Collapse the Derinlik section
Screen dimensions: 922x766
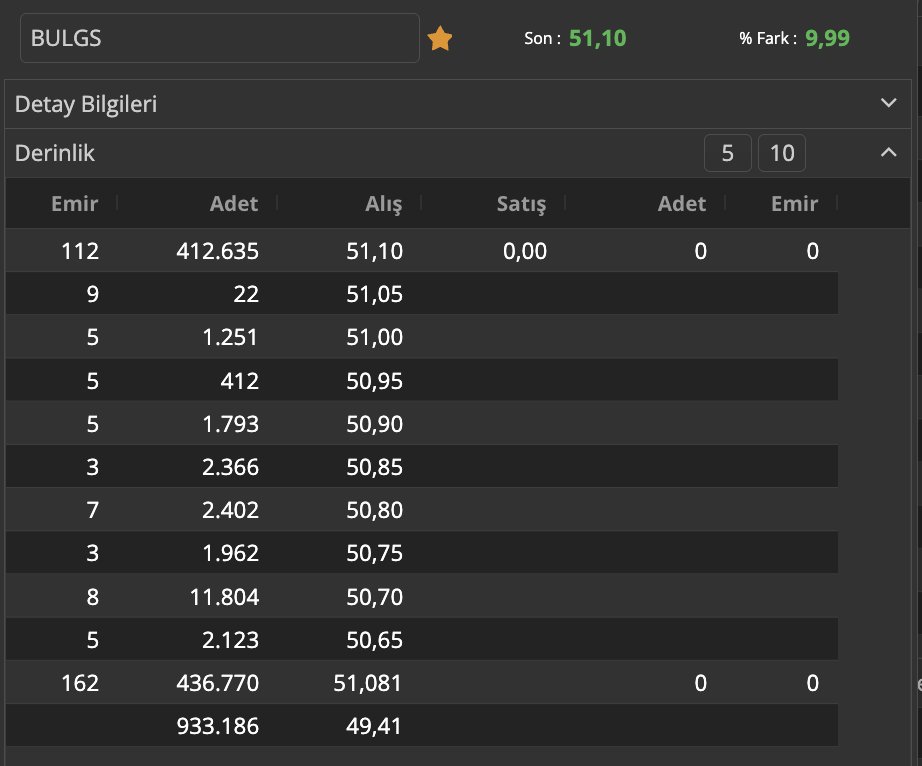coord(888,153)
